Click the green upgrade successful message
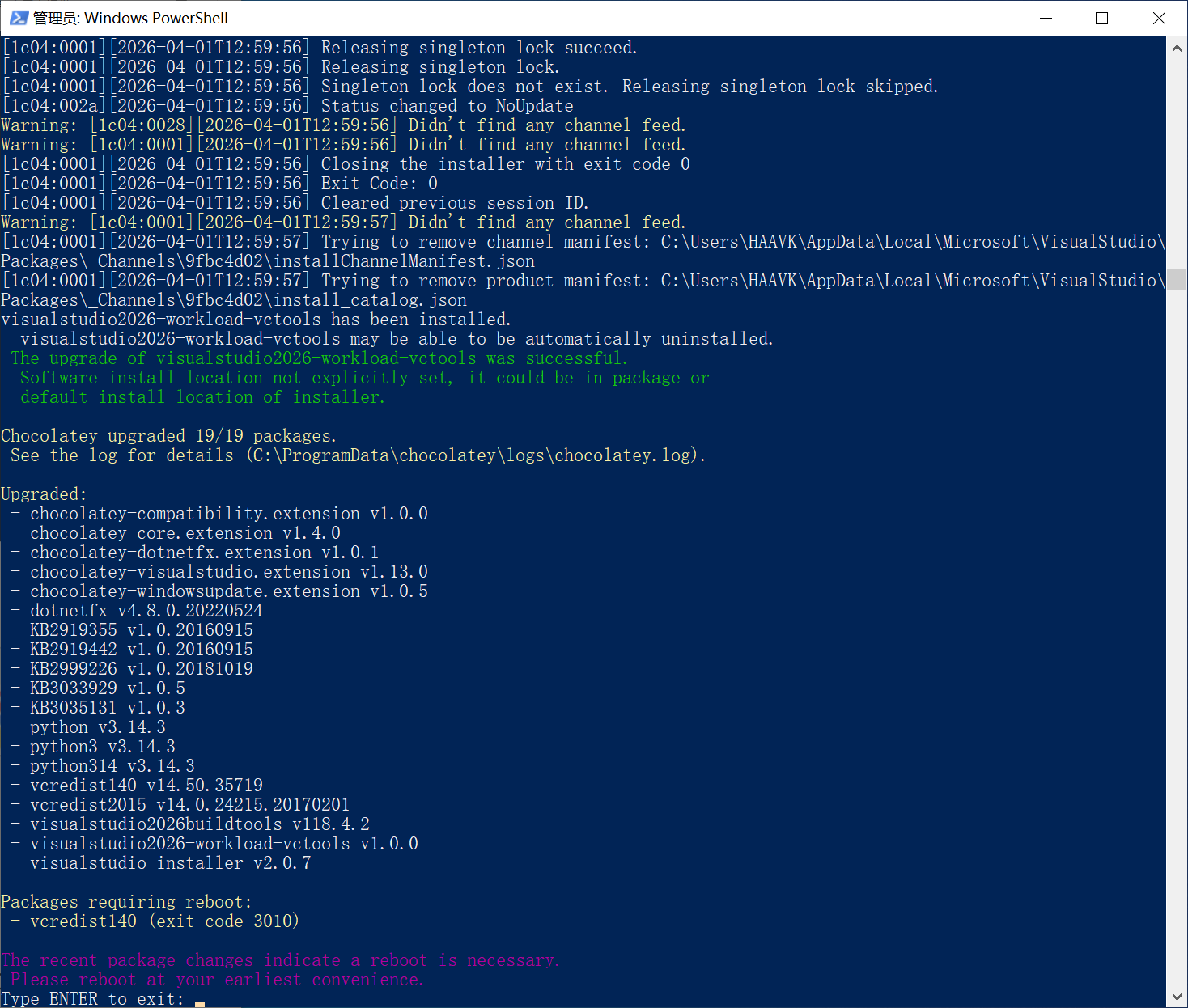The height and width of the screenshot is (1008, 1188). coord(319,358)
